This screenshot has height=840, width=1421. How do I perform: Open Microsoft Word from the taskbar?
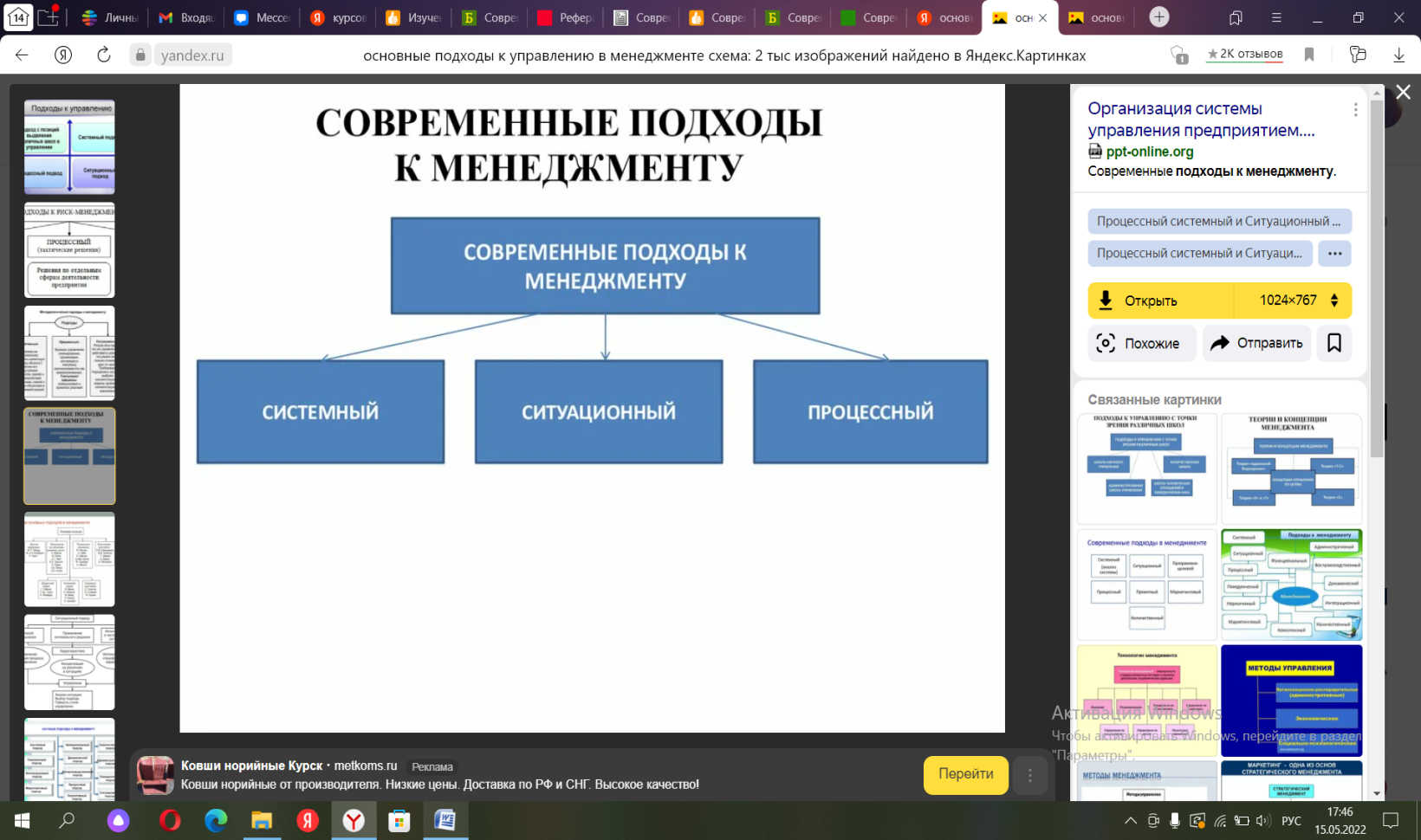445,820
